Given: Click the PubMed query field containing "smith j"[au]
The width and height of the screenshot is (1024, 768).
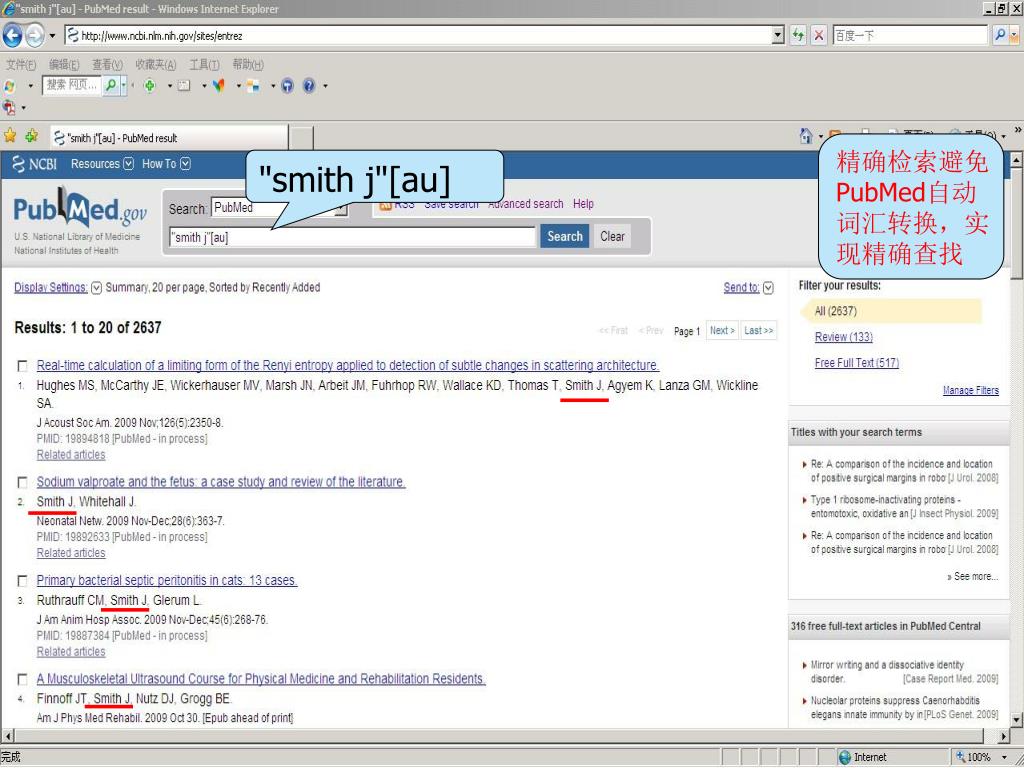Looking at the screenshot, I should (352, 237).
